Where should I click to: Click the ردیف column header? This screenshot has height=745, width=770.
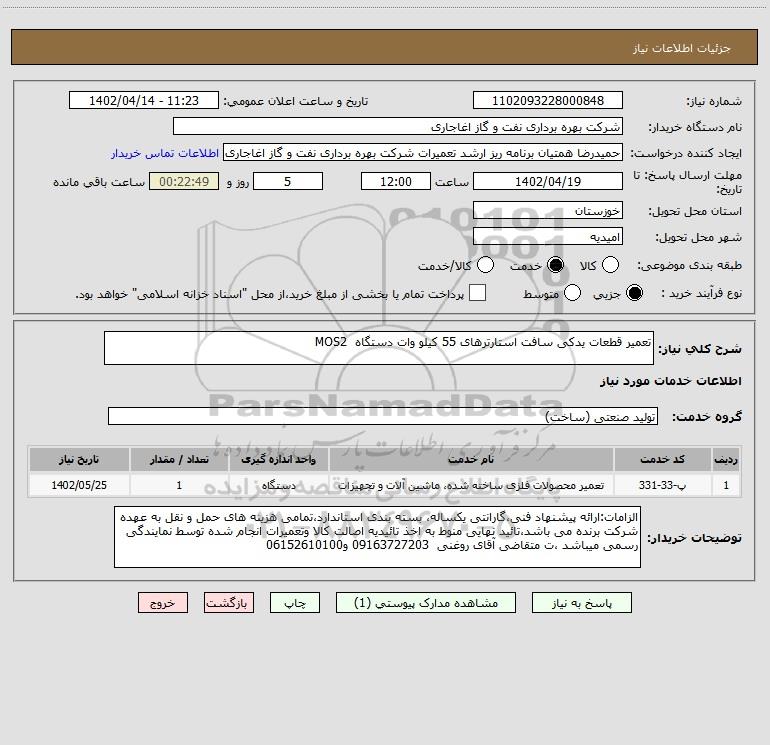click(x=726, y=459)
